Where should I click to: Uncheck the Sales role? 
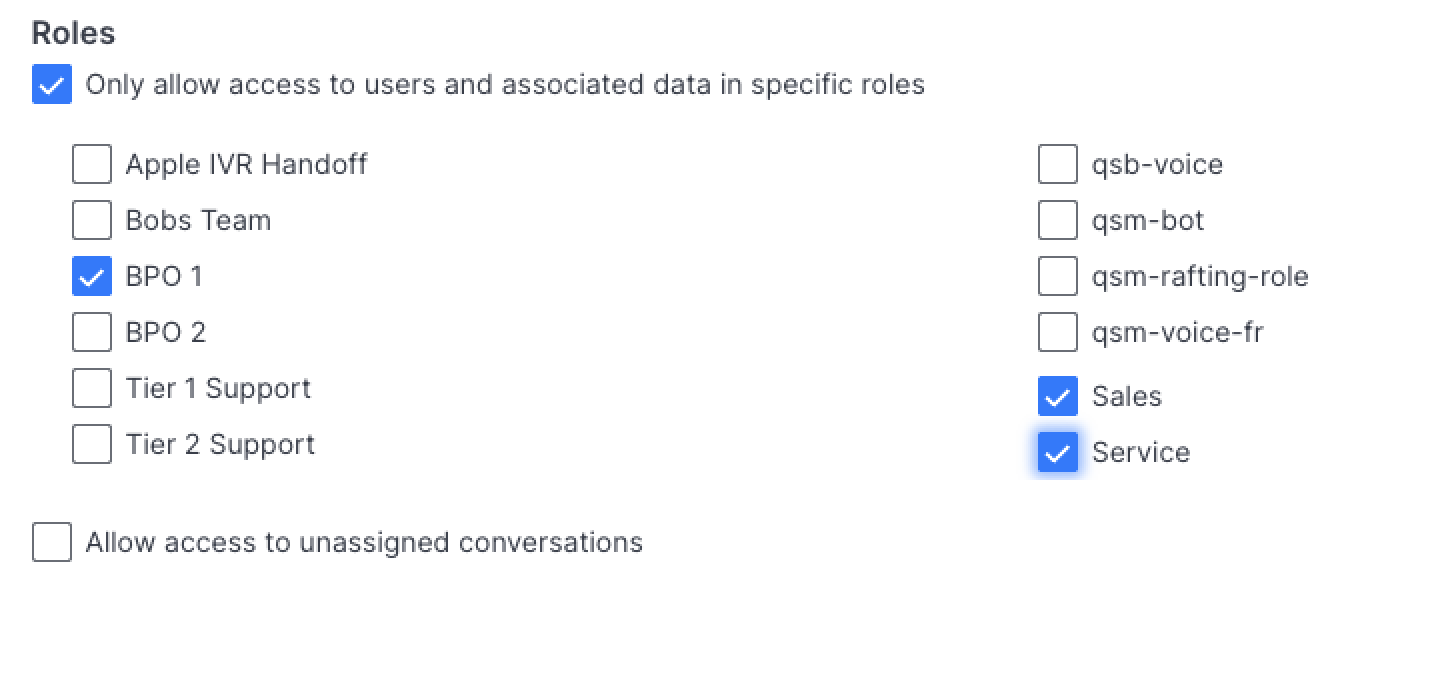1058,396
